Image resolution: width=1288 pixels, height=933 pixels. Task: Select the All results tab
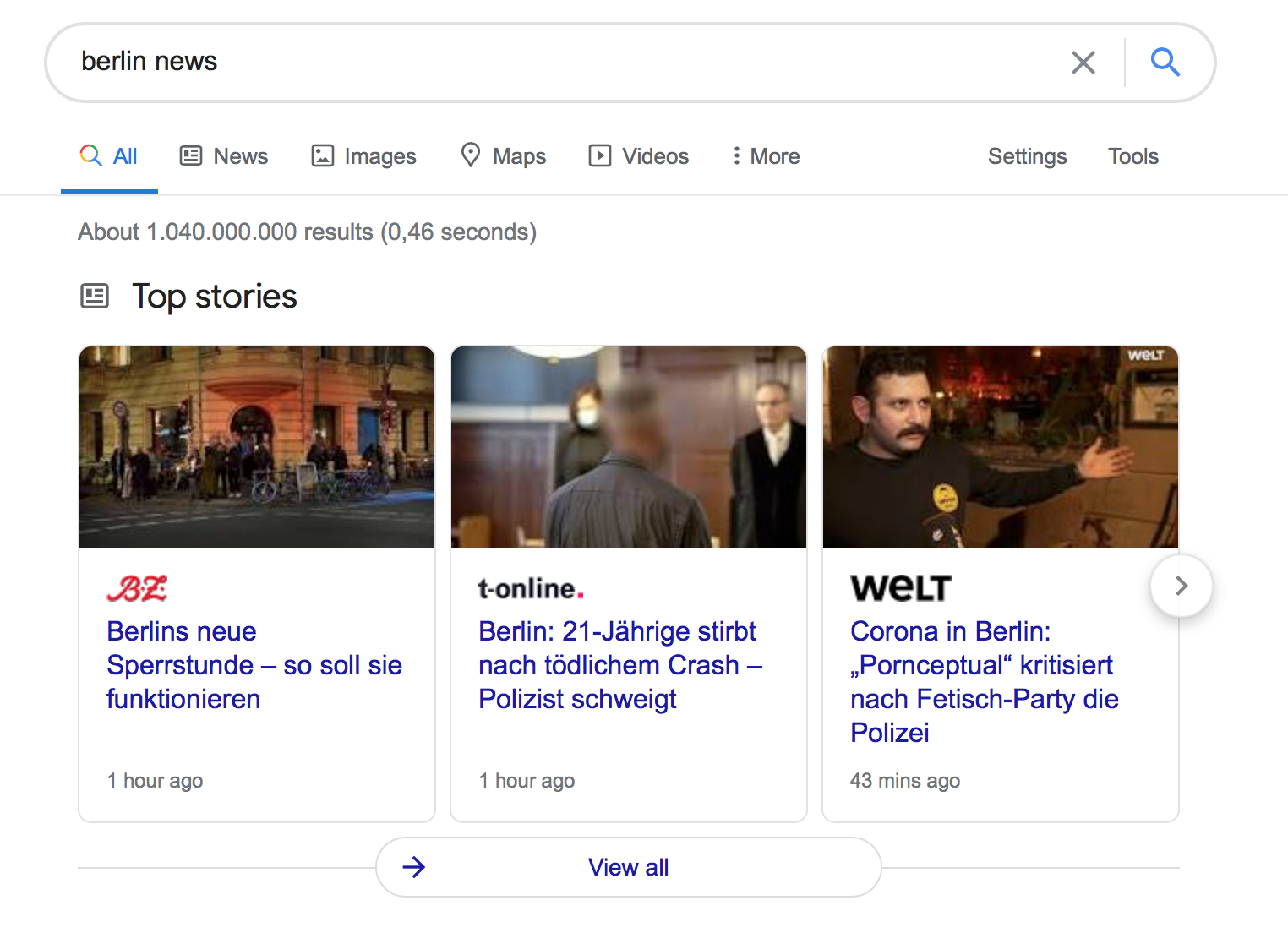click(x=109, y=156)
